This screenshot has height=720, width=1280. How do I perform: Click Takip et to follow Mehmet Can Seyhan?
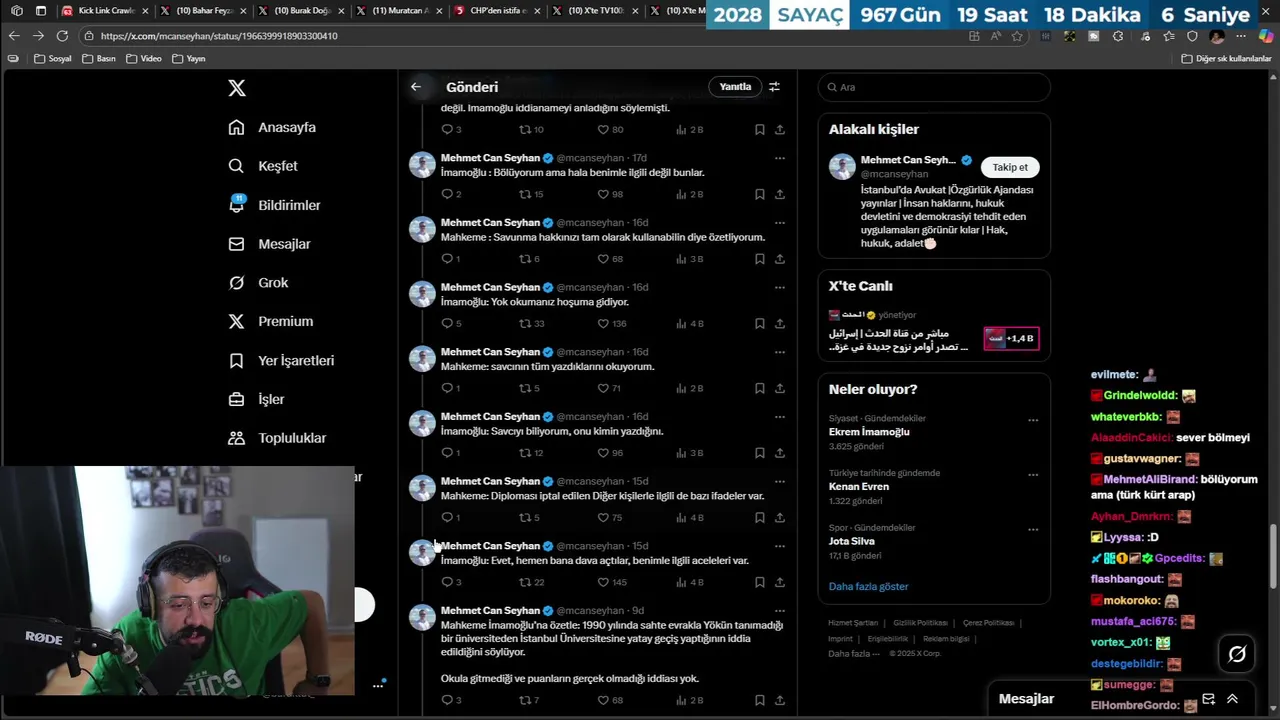pyautogui.click(x=1010, y=167)
